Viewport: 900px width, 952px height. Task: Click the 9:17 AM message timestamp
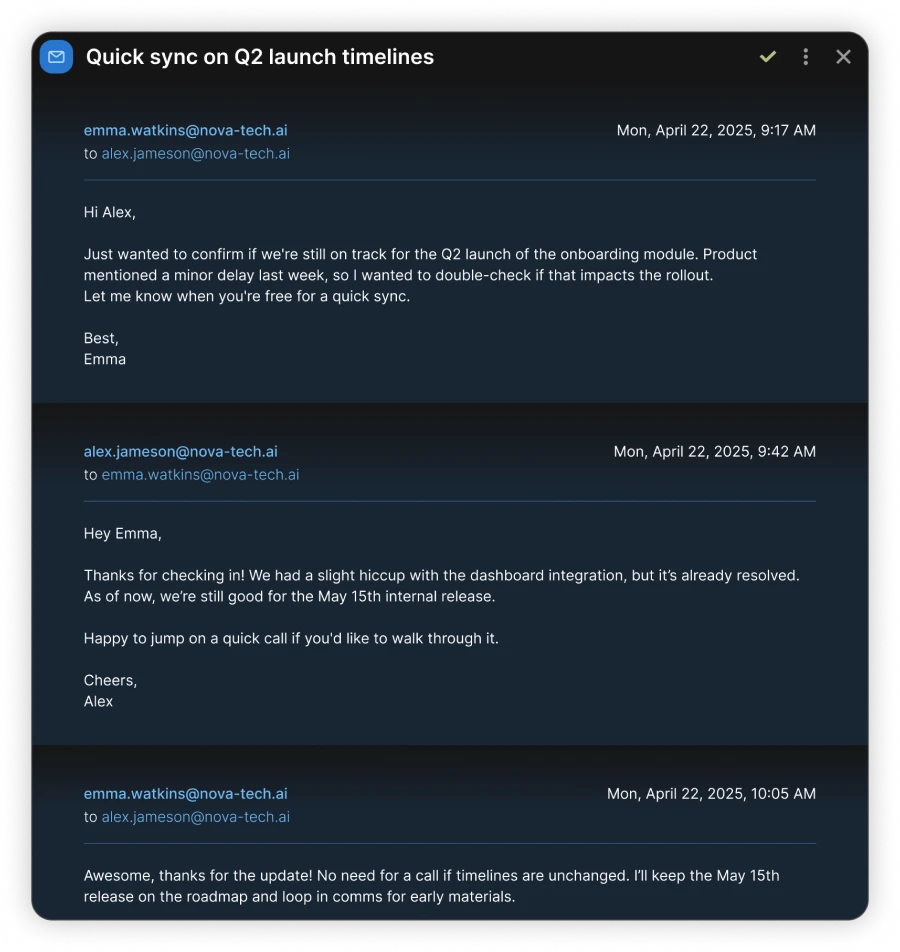coord(716,130)
